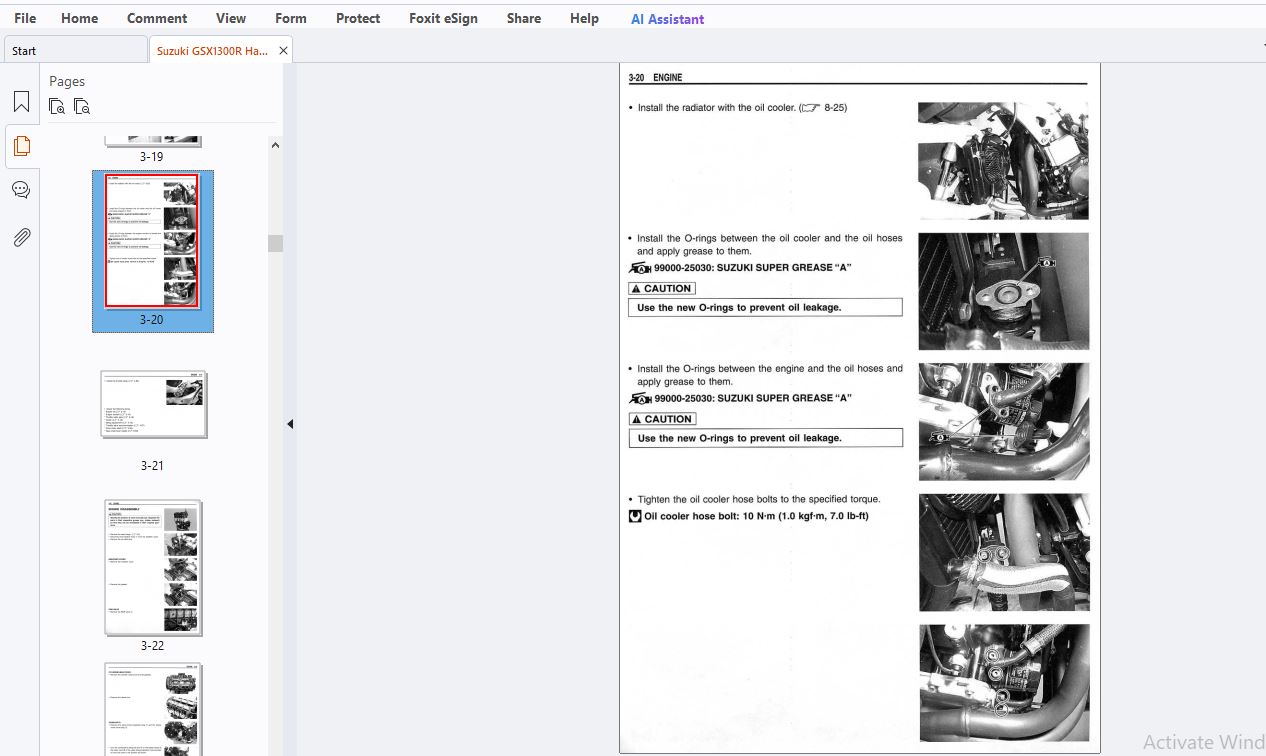The width and height of the screenshot is (1266, 756).
Task: Click the page label "3-22"
Action: [x=152, y=646]
